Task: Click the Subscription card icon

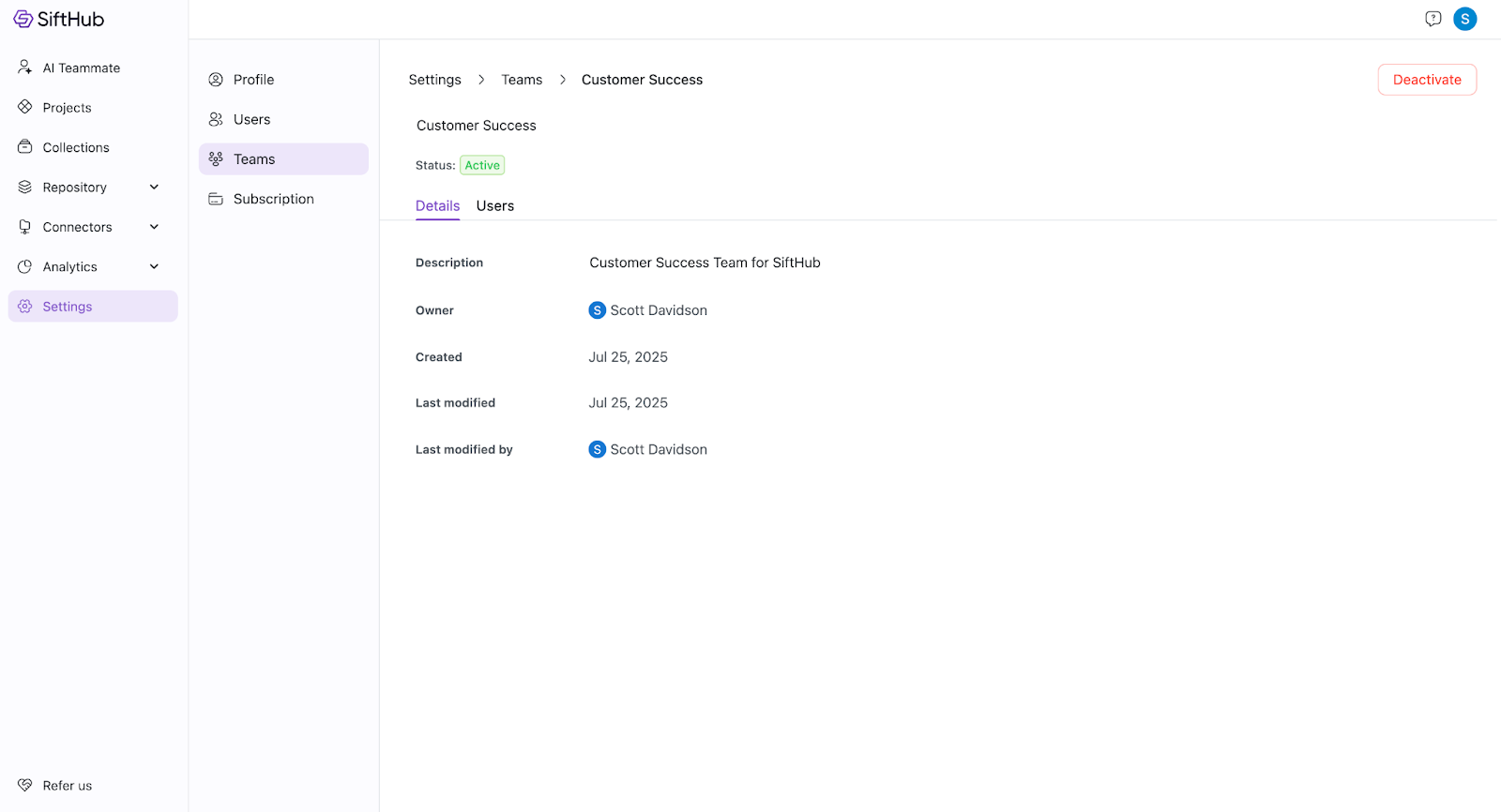Action: 216,199
